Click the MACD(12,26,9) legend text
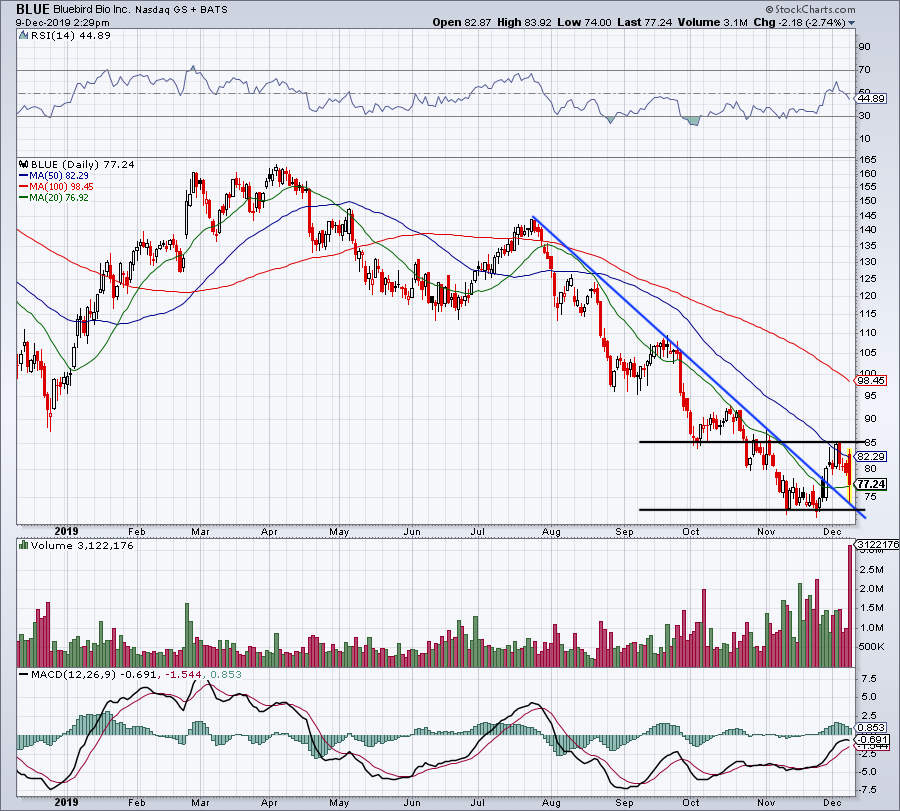The width and height of the screenshot is (900, 811). (73, 674)
